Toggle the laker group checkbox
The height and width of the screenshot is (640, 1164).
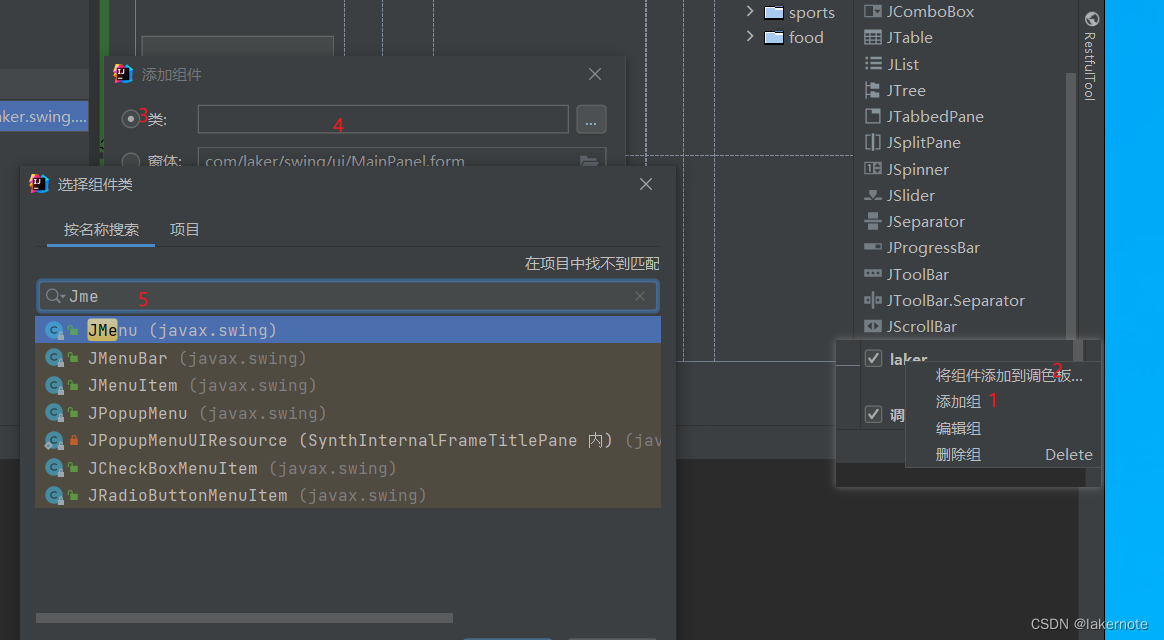[x=873, y=359]
